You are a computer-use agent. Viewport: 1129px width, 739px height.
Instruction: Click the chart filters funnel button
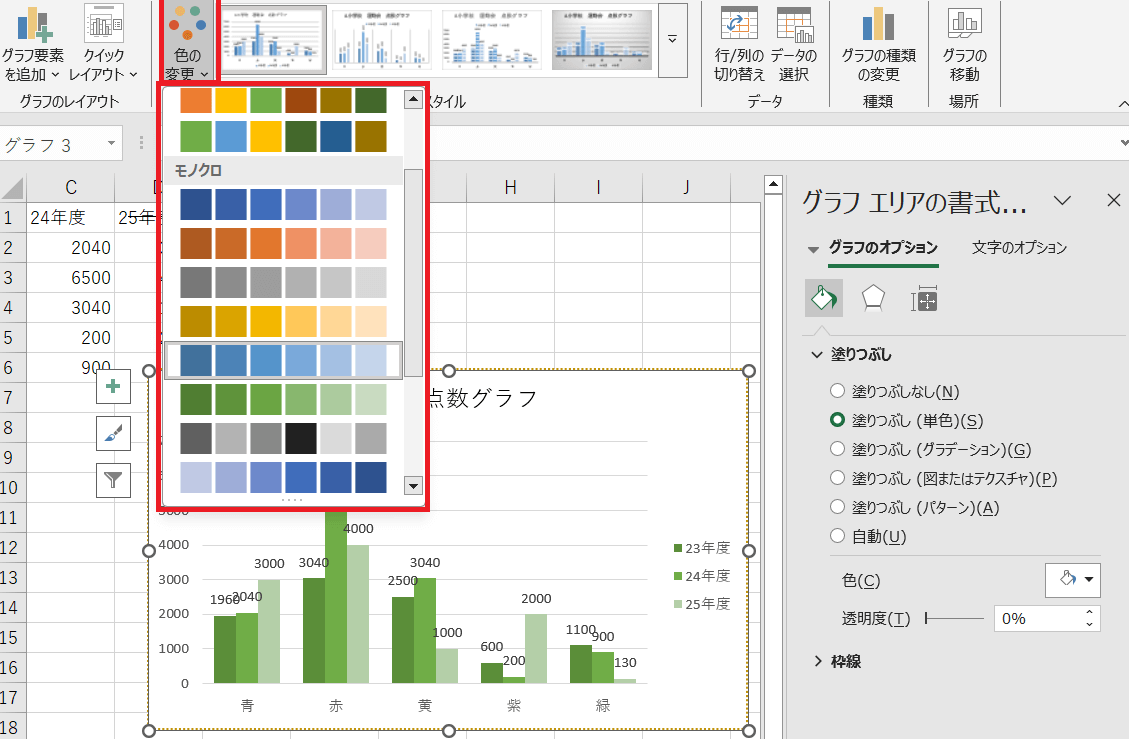coord(113,480)
